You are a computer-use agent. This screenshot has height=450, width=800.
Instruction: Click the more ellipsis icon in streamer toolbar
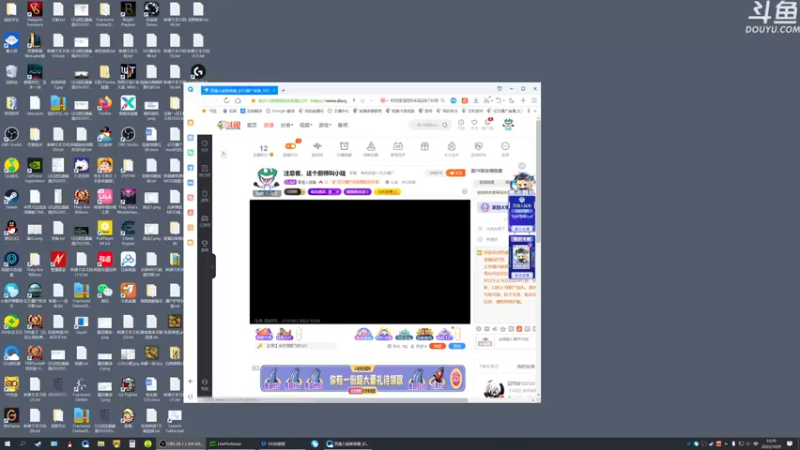505,146
